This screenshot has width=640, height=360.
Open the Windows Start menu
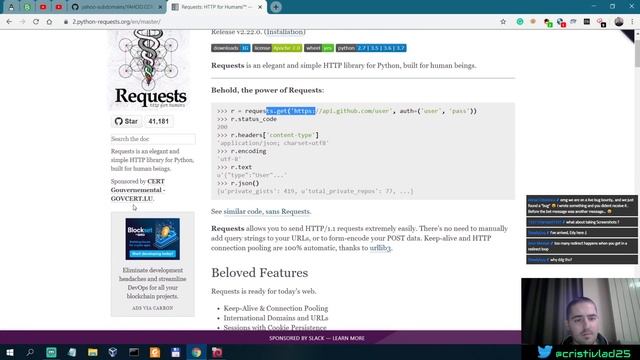[x=10, y=352]
